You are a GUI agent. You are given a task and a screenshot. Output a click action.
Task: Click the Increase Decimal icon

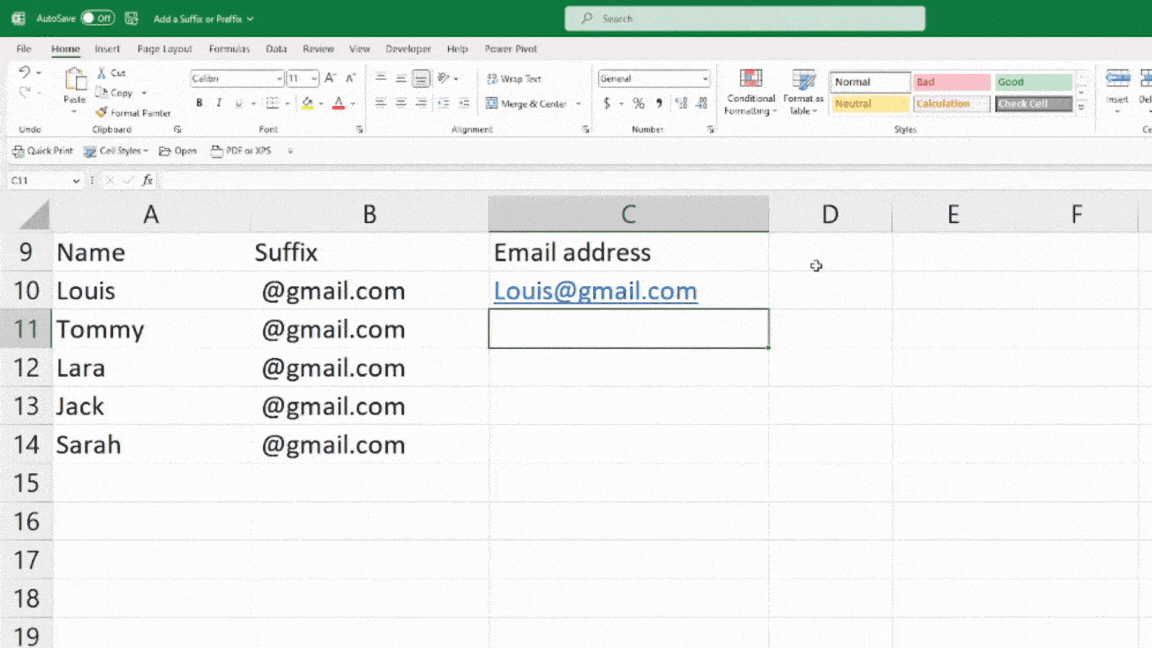tap(681, 103)
